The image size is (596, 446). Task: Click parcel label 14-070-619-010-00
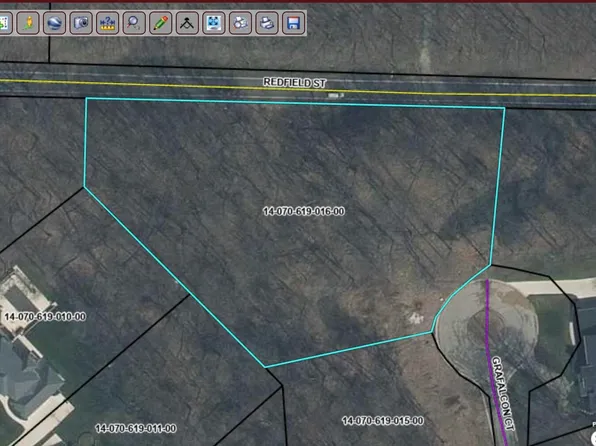45,316
